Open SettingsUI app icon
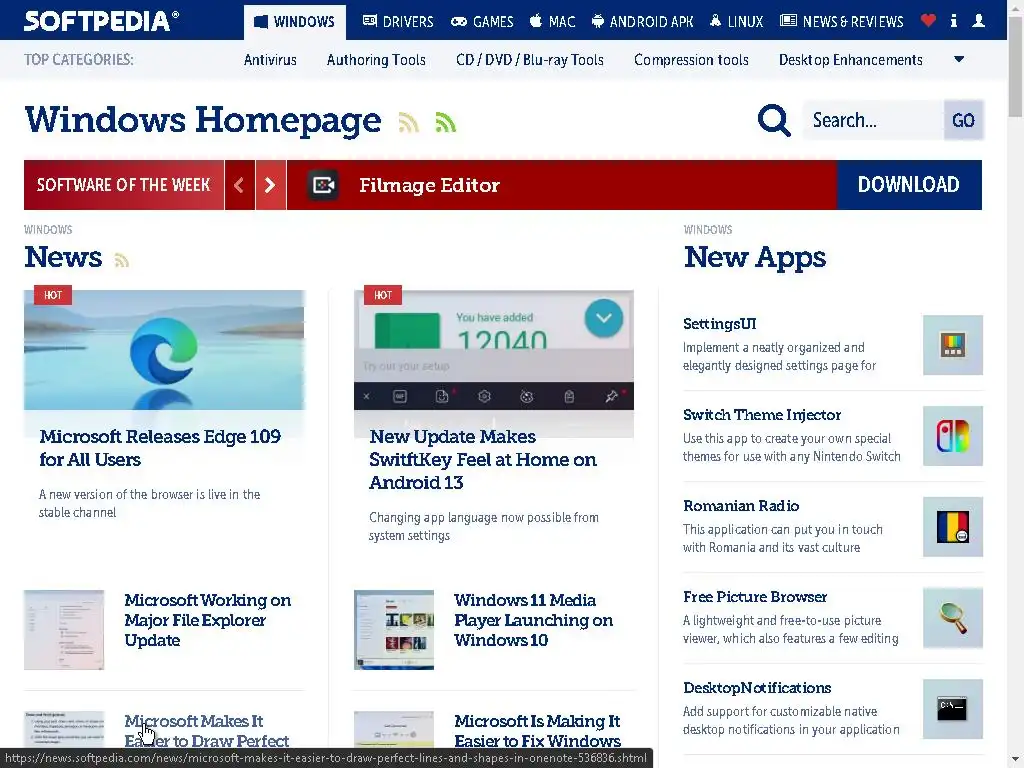This screenshot has width=1024, height=768. tap(953, 345)
